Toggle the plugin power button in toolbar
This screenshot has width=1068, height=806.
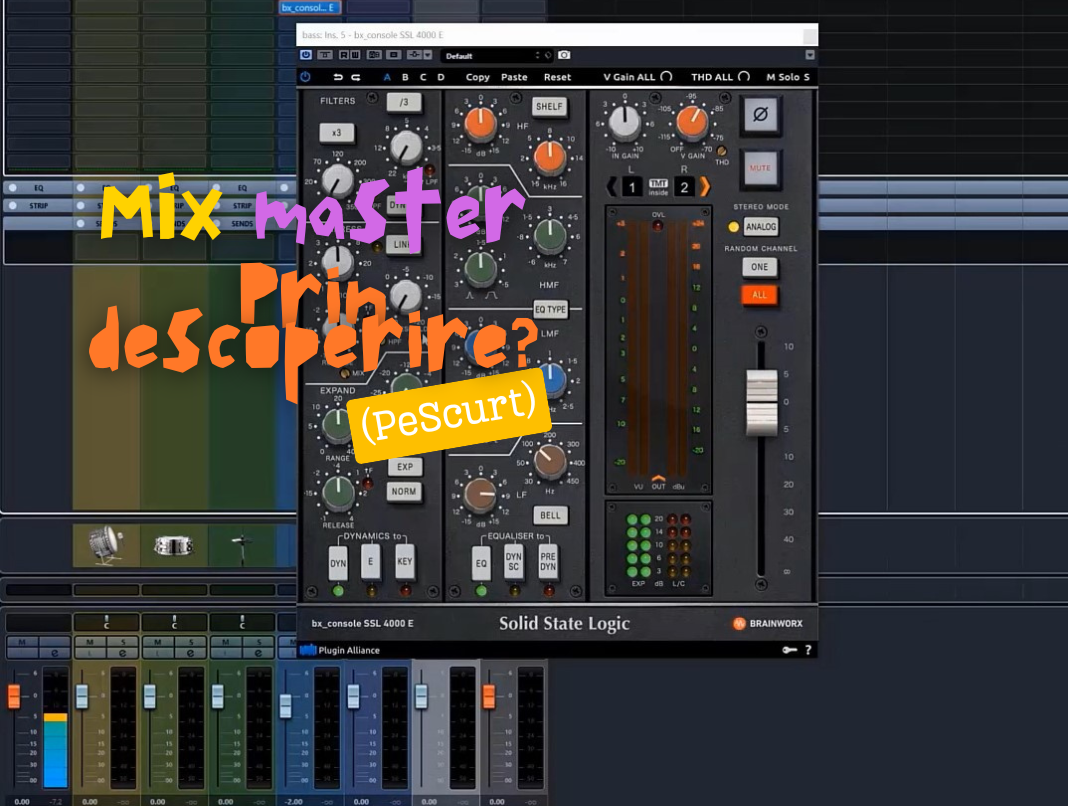point(305,77)
